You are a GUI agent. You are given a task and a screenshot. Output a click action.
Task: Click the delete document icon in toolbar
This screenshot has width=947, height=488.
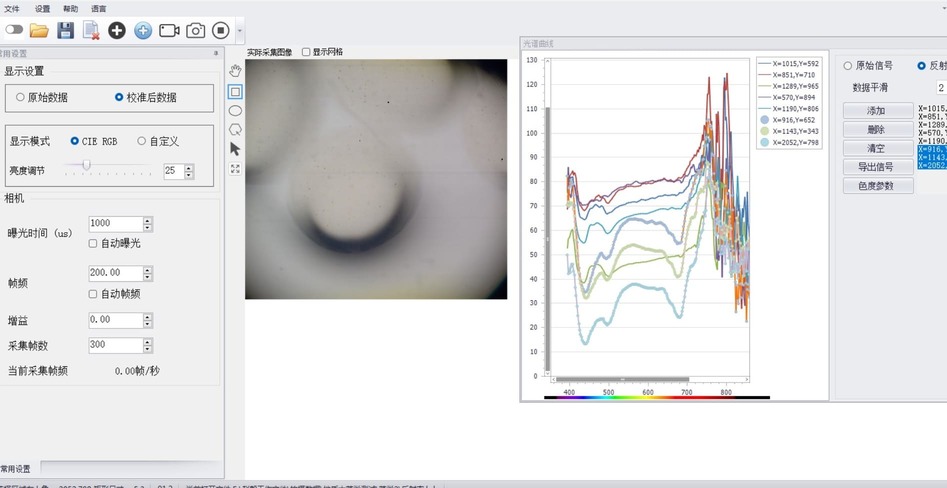click(91, 31)
